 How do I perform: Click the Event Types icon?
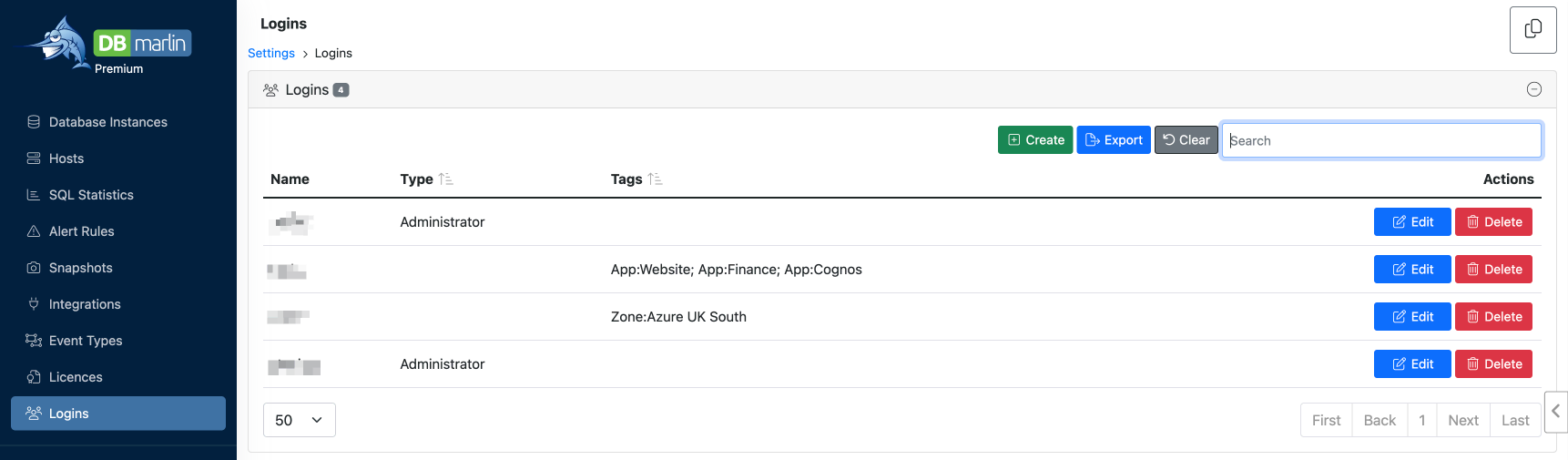point(34,341)
